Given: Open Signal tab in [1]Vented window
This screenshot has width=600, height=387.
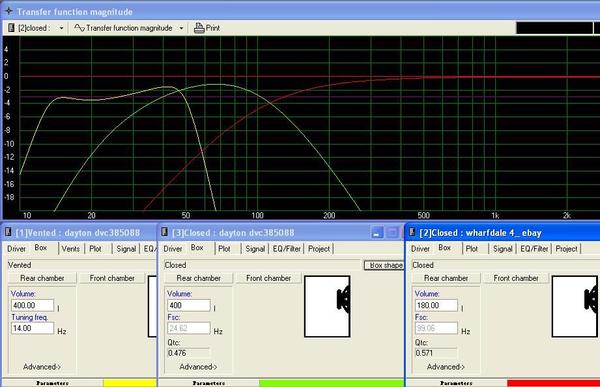Looking at the screenshot, I should pos(126,249).
